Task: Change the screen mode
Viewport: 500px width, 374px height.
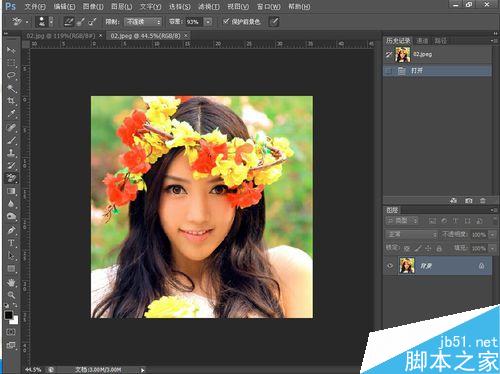Action: click(11, 345)
